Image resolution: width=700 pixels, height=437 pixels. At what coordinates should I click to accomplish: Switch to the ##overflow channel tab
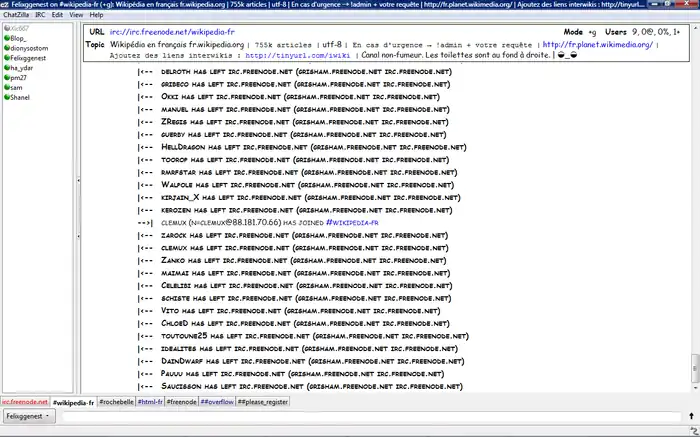pos(217,402)
